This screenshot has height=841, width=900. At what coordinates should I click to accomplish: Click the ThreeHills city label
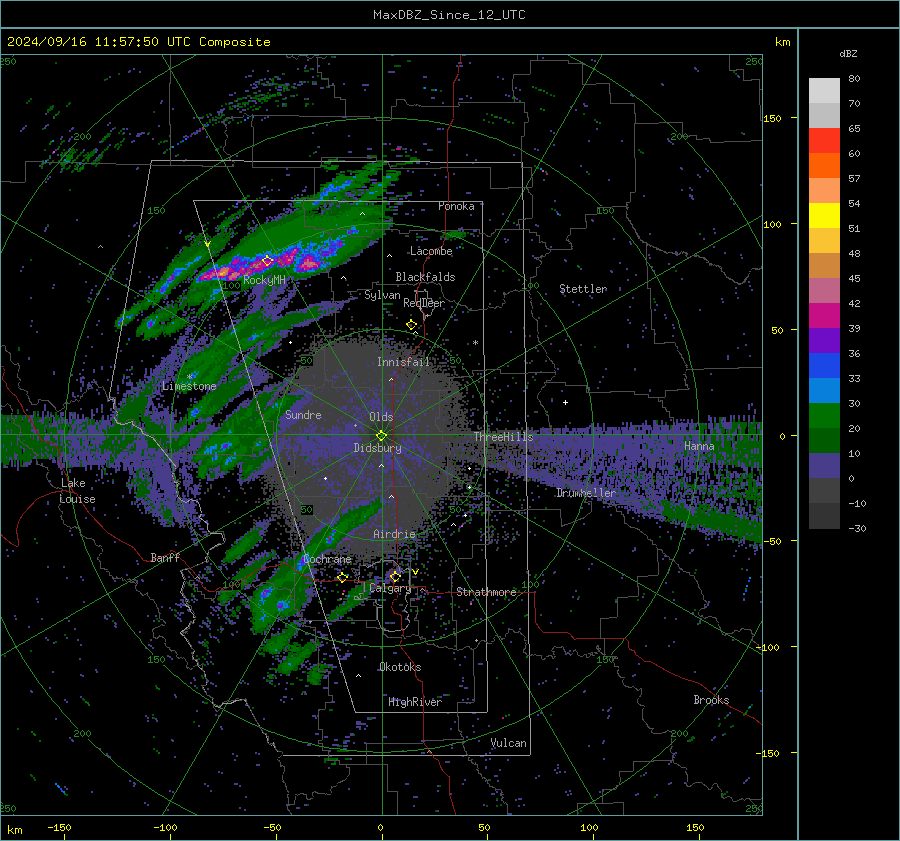click(503, 437)
